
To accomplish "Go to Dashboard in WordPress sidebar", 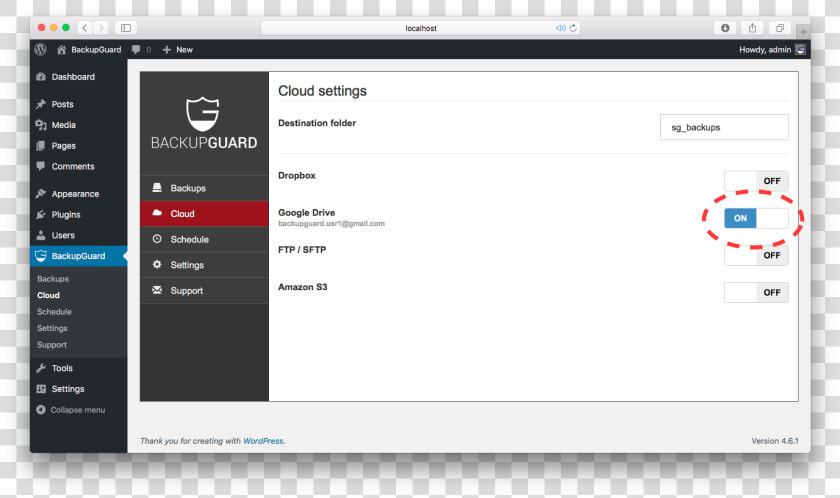I will point(78,77).
